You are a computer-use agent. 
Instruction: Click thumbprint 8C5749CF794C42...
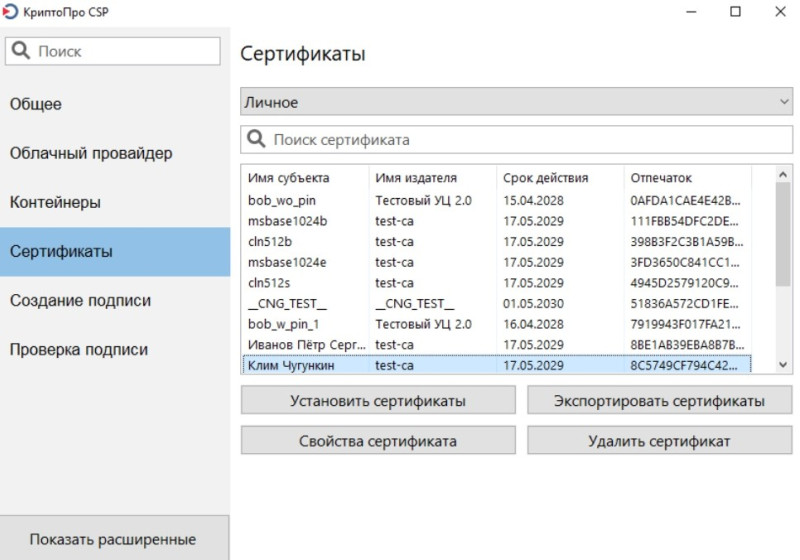pyautogui.click(x=684, y=365)
